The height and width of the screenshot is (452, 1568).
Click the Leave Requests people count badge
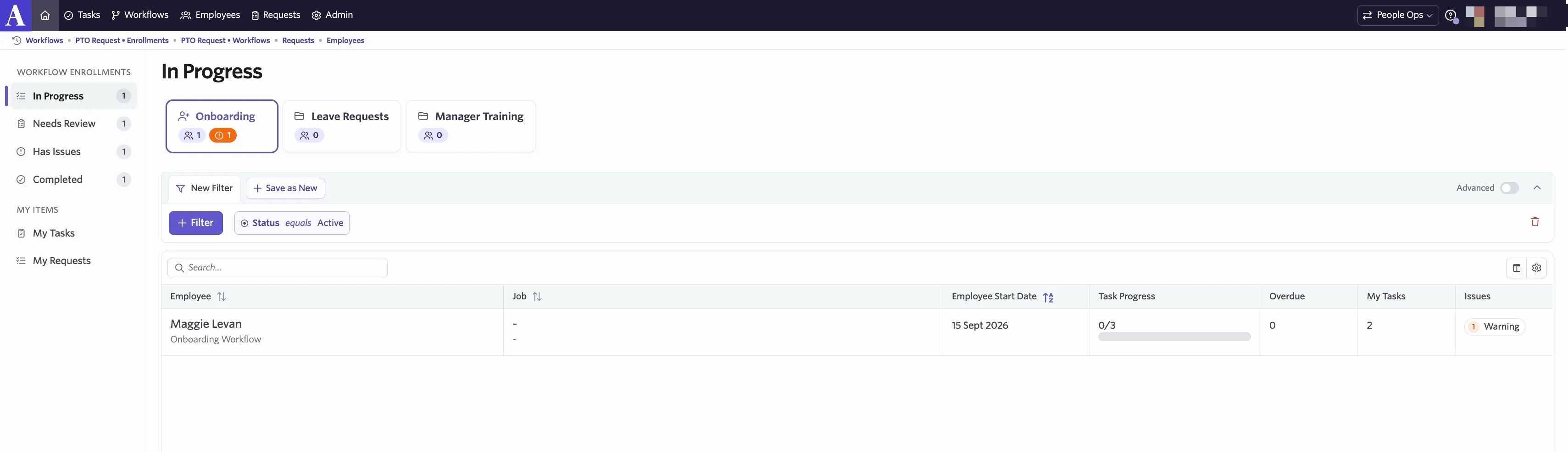coord(309,136)
